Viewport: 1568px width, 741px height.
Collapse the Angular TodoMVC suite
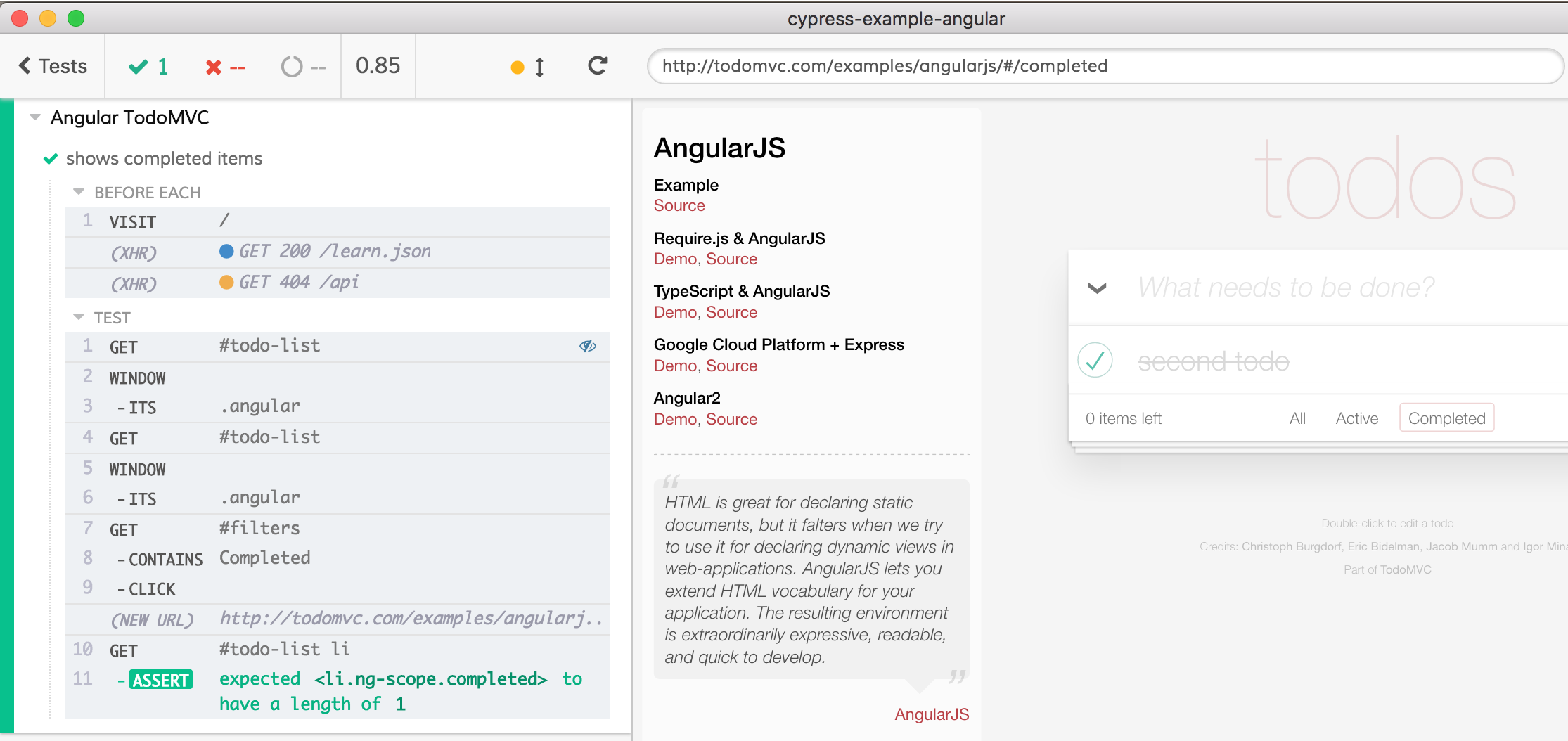coord(35,117)
